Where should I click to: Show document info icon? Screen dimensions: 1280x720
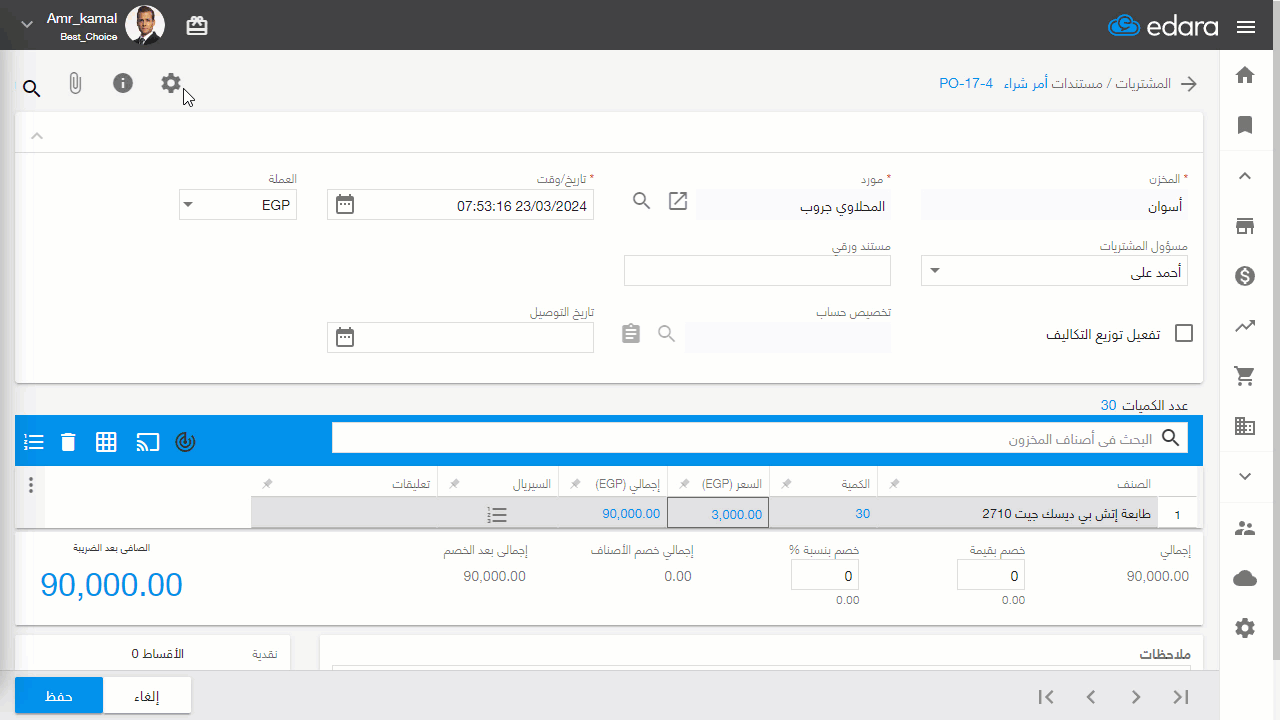click(x=123, y=83)
